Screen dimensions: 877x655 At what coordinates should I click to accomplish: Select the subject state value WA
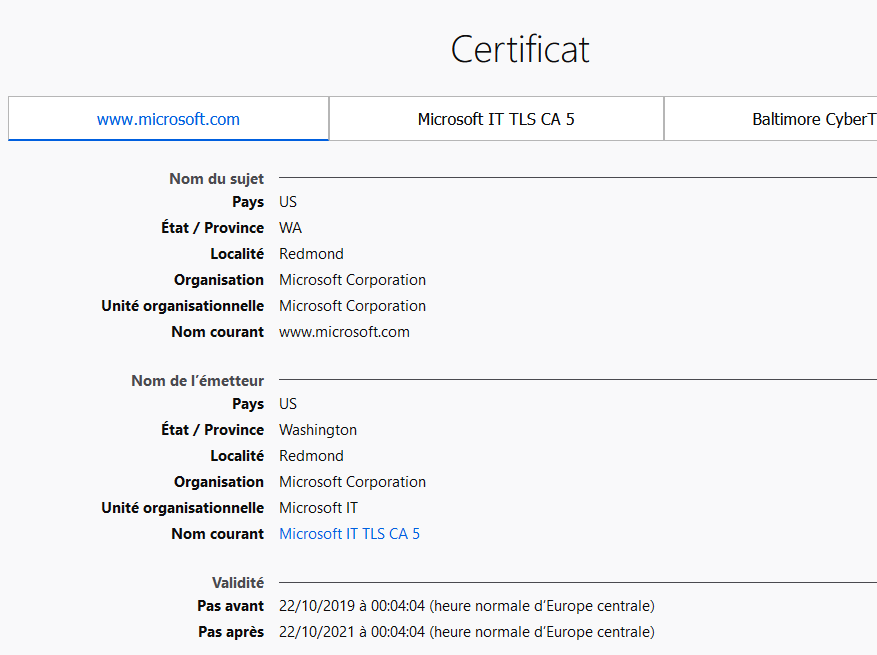290,228
